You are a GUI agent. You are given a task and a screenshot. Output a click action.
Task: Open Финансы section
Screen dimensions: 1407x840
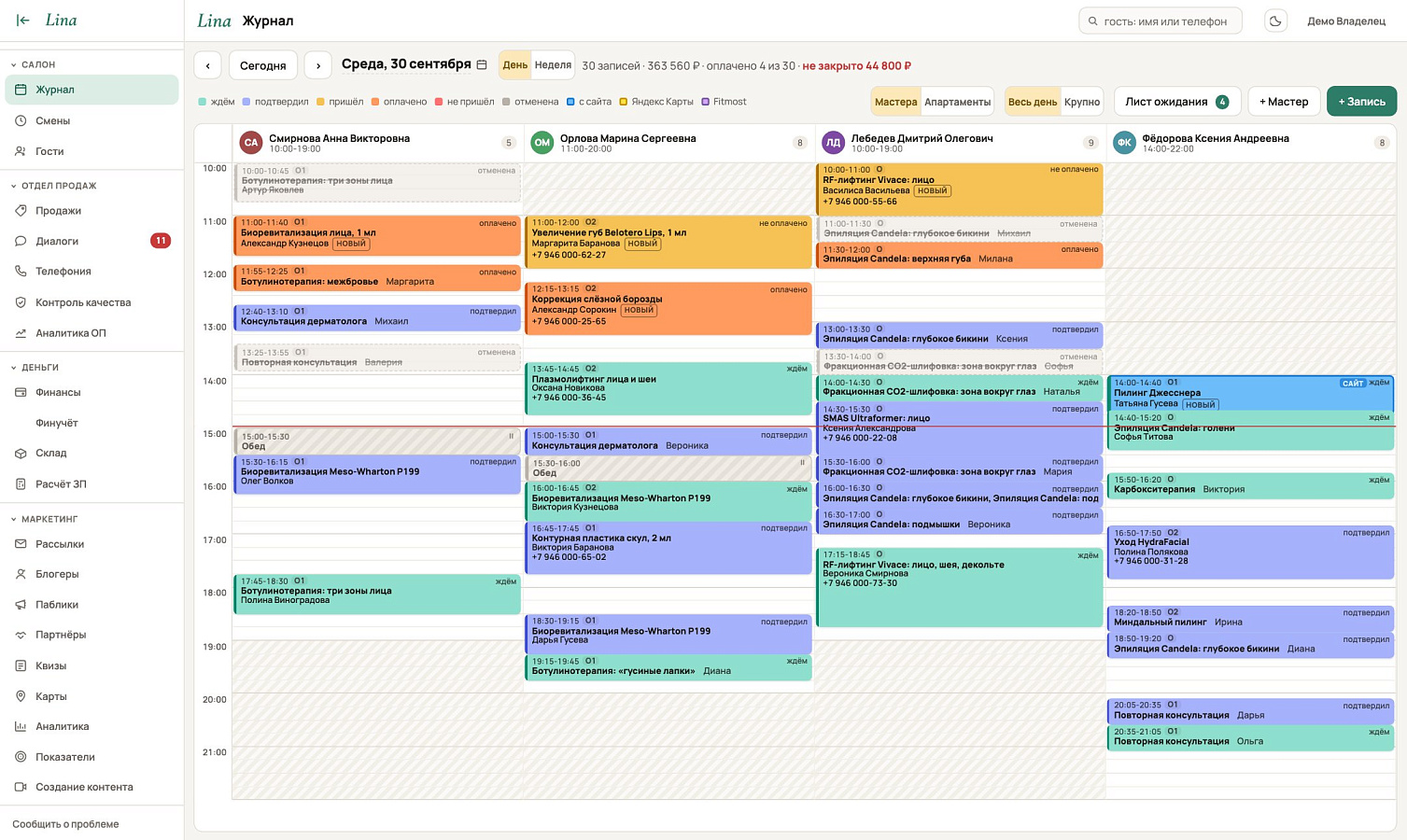[91, 393]
